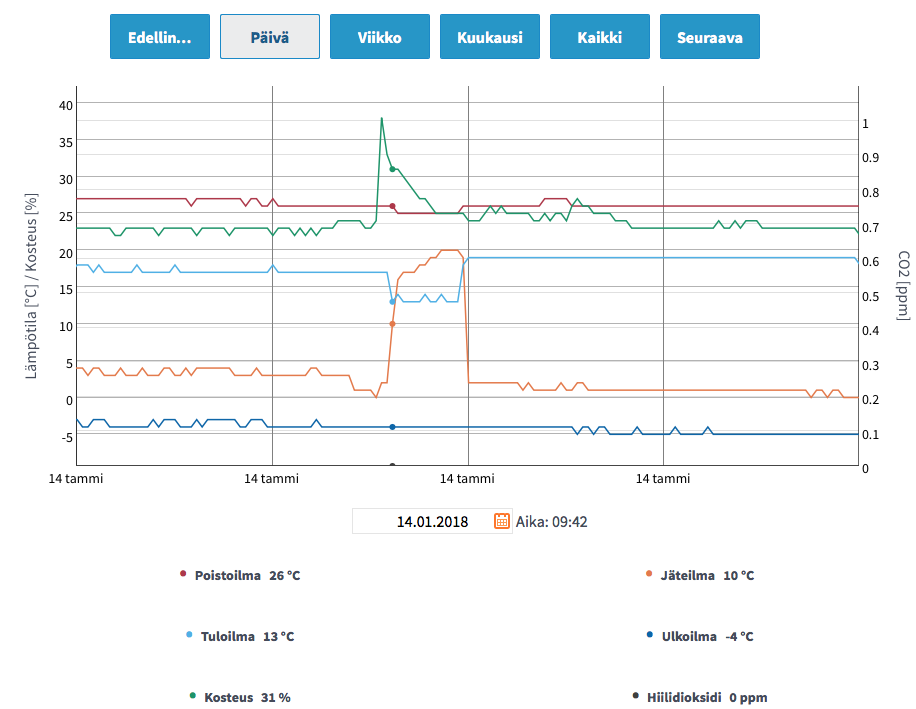Go to next period with Seuraava button

(x=709, y=37)
